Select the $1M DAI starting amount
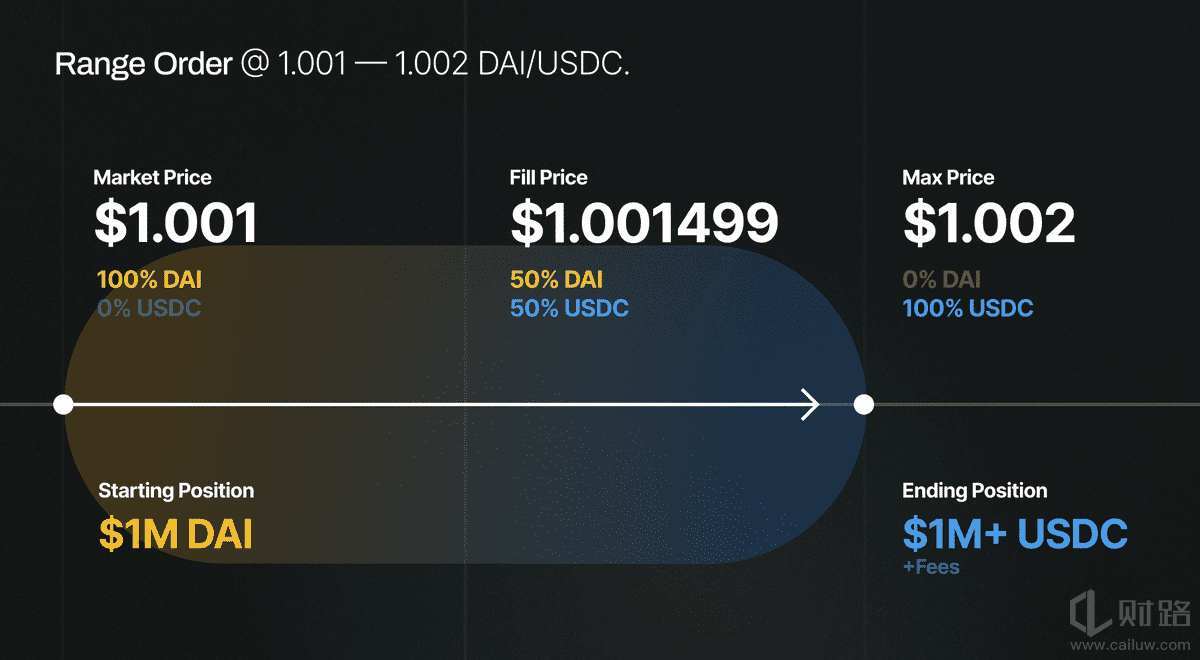1200x660 pixels. click(x=176, y=534)
